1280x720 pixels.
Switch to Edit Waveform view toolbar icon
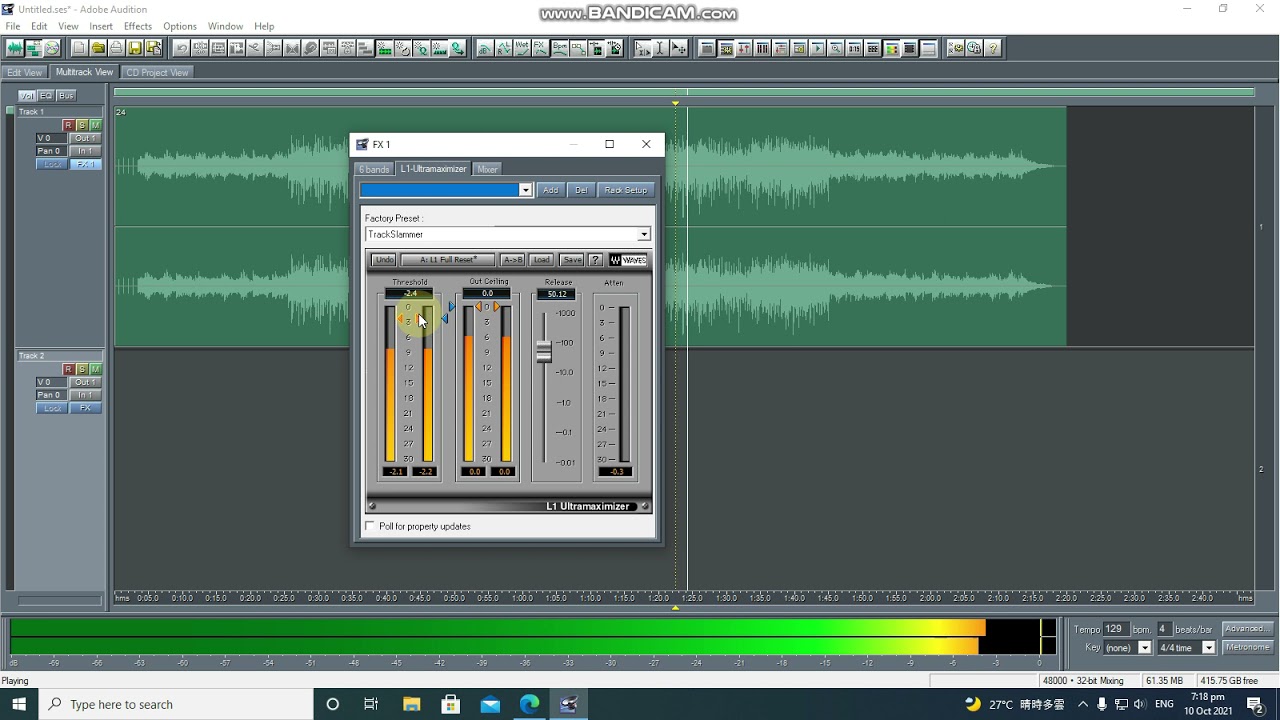tap(15, 48)
